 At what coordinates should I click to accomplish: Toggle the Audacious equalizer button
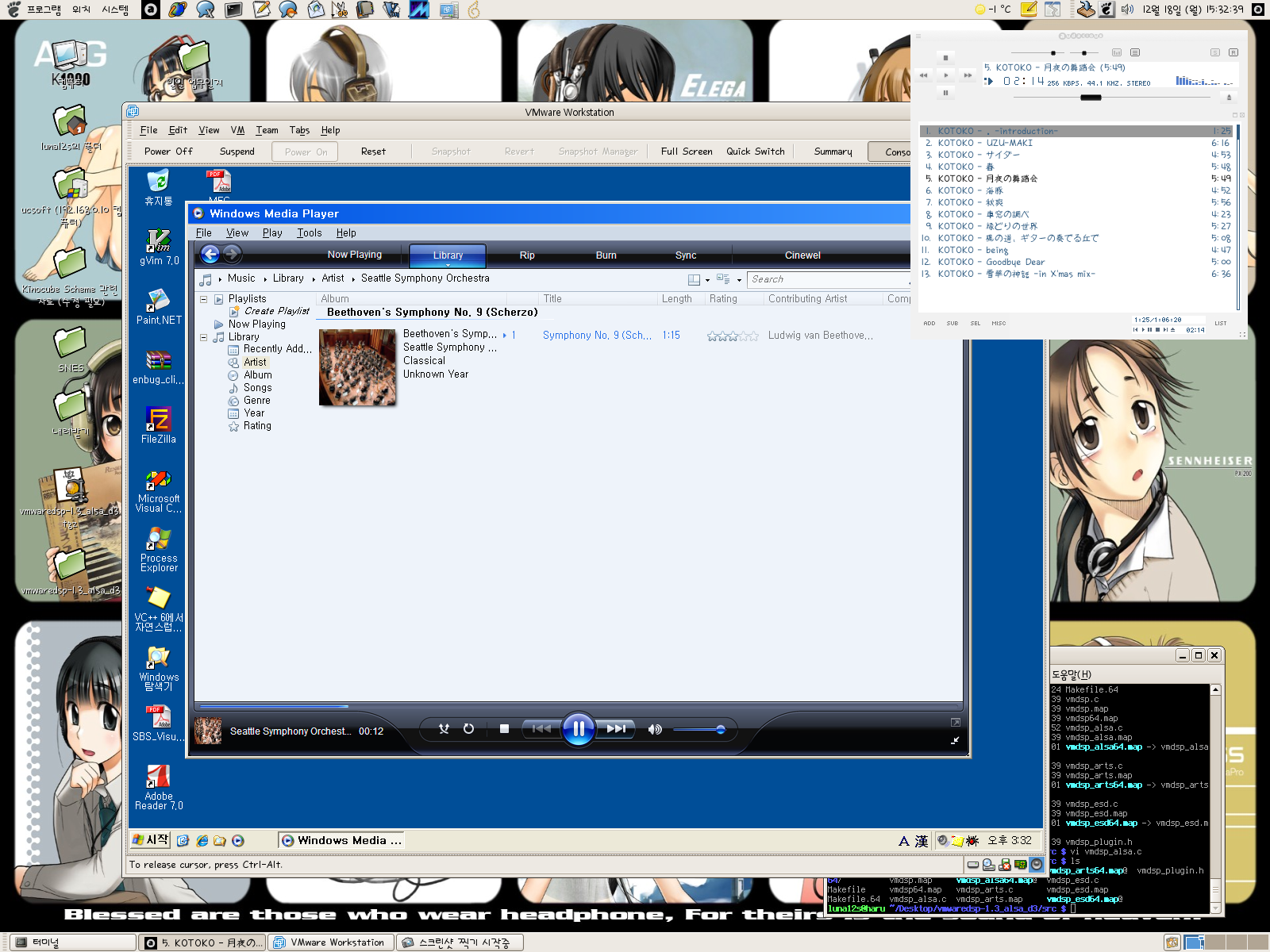coord(1117,52)
